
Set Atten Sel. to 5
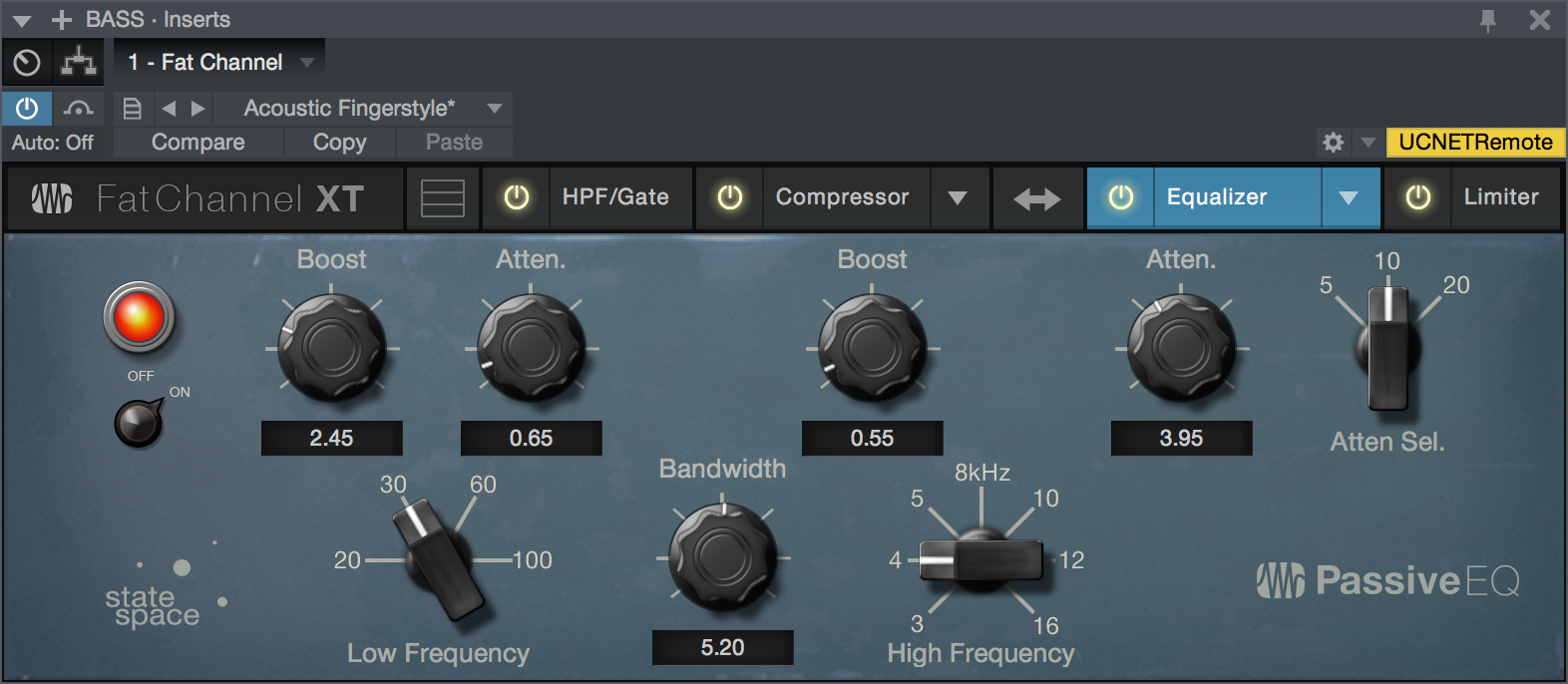pos(1326,285)
